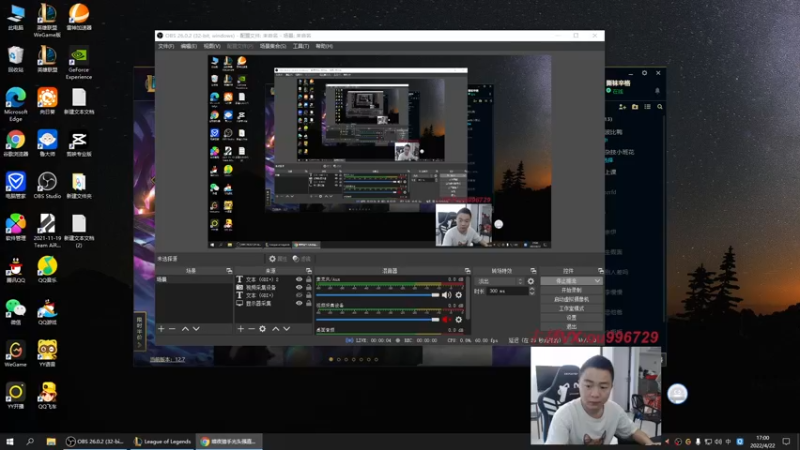The height and width of the screenshot is (450, 800).
Task: Open Windows Start menu
Action: point(10,441)
